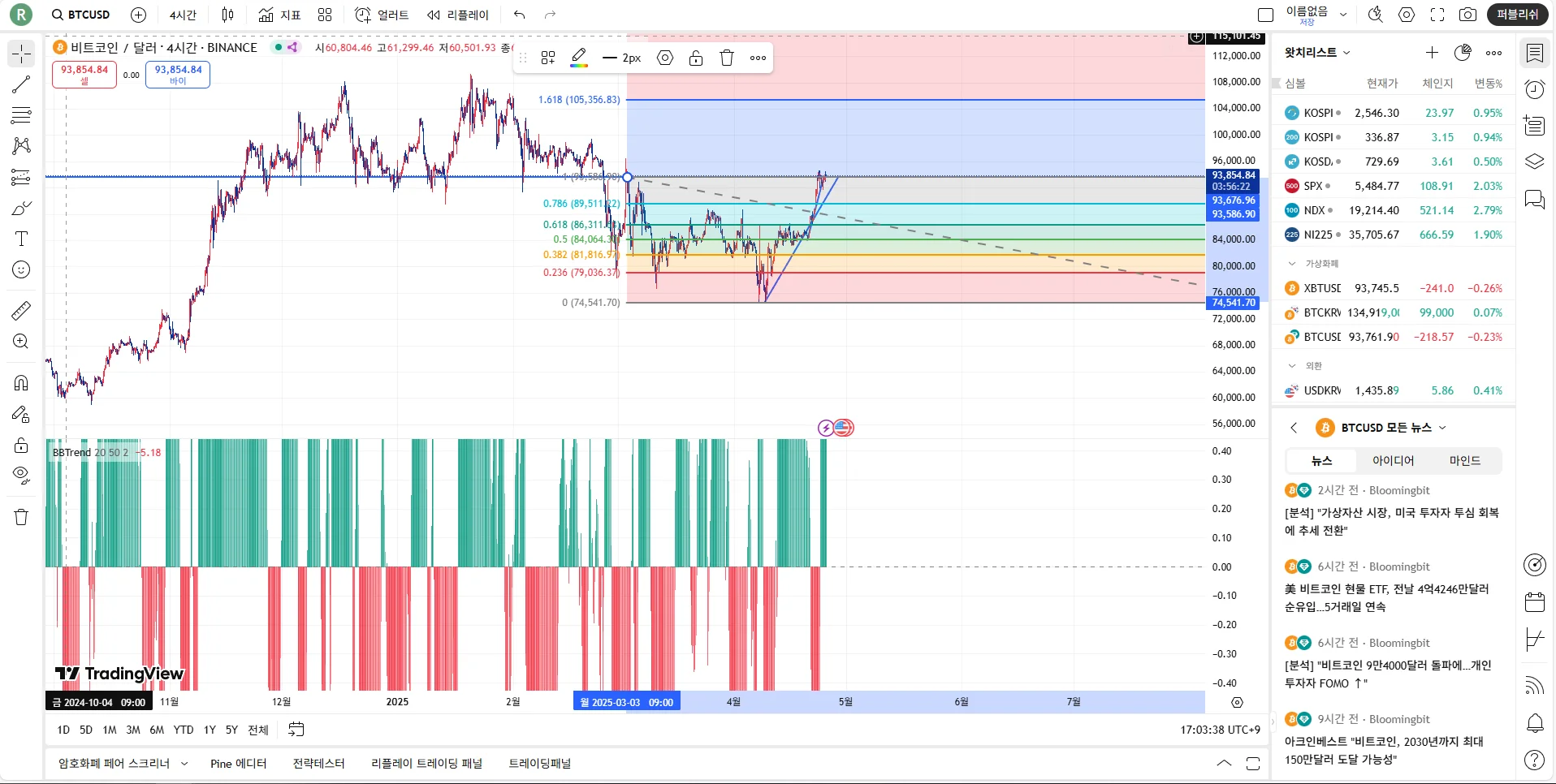1556x784 pixels.
Task: Add a symbol to the watchlist
Action: click(x=1432, y=53)
